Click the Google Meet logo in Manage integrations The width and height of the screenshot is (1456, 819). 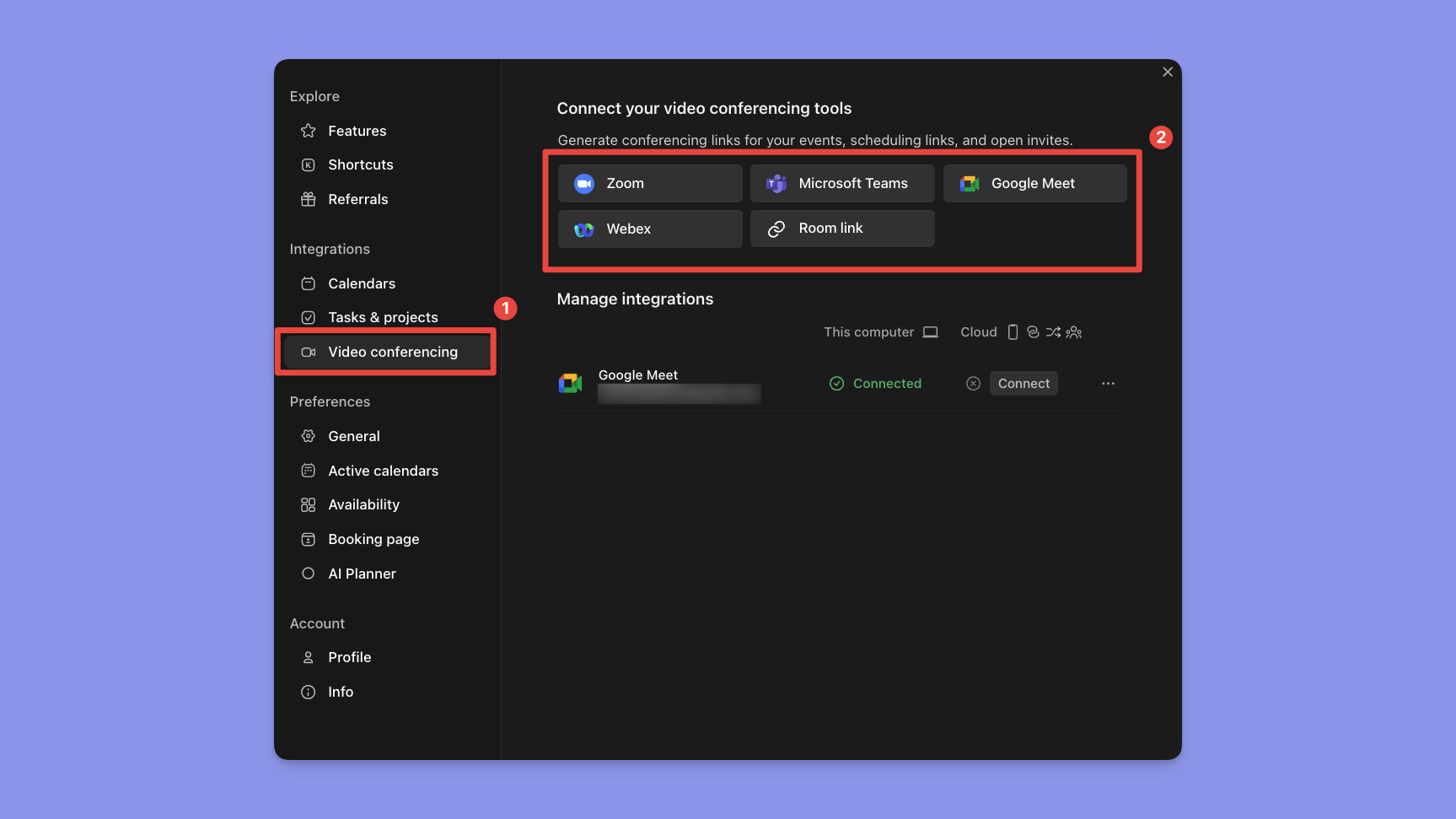pyautogui.click(x=571, y=384)
